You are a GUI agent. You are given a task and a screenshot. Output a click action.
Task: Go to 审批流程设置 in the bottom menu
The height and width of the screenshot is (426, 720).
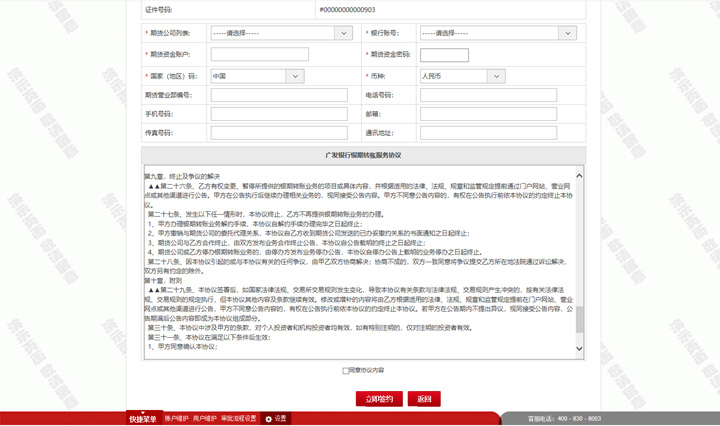coord(239,419)
